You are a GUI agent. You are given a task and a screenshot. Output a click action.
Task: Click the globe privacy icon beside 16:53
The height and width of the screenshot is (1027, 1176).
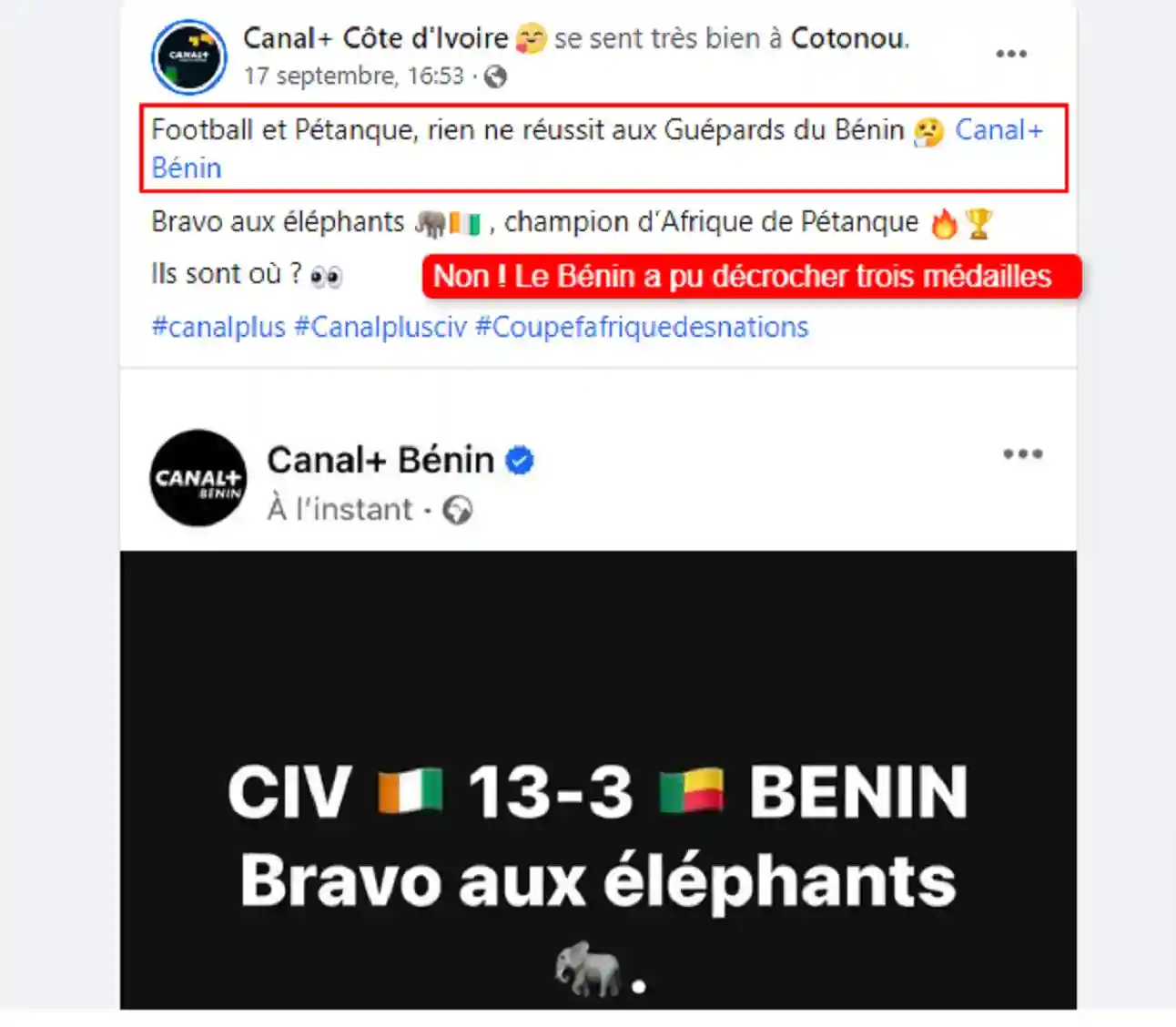tap(495, 76)
